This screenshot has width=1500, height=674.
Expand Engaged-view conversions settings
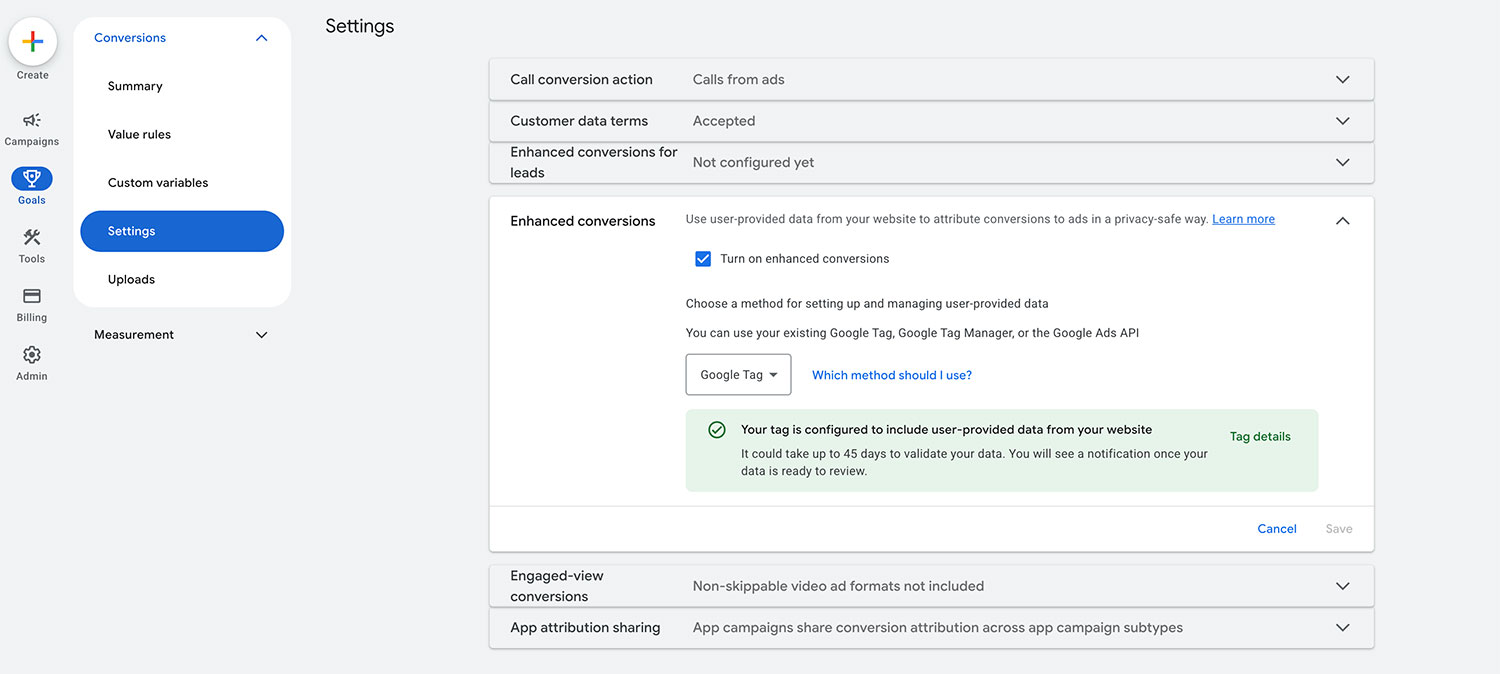coord(1343,585)
